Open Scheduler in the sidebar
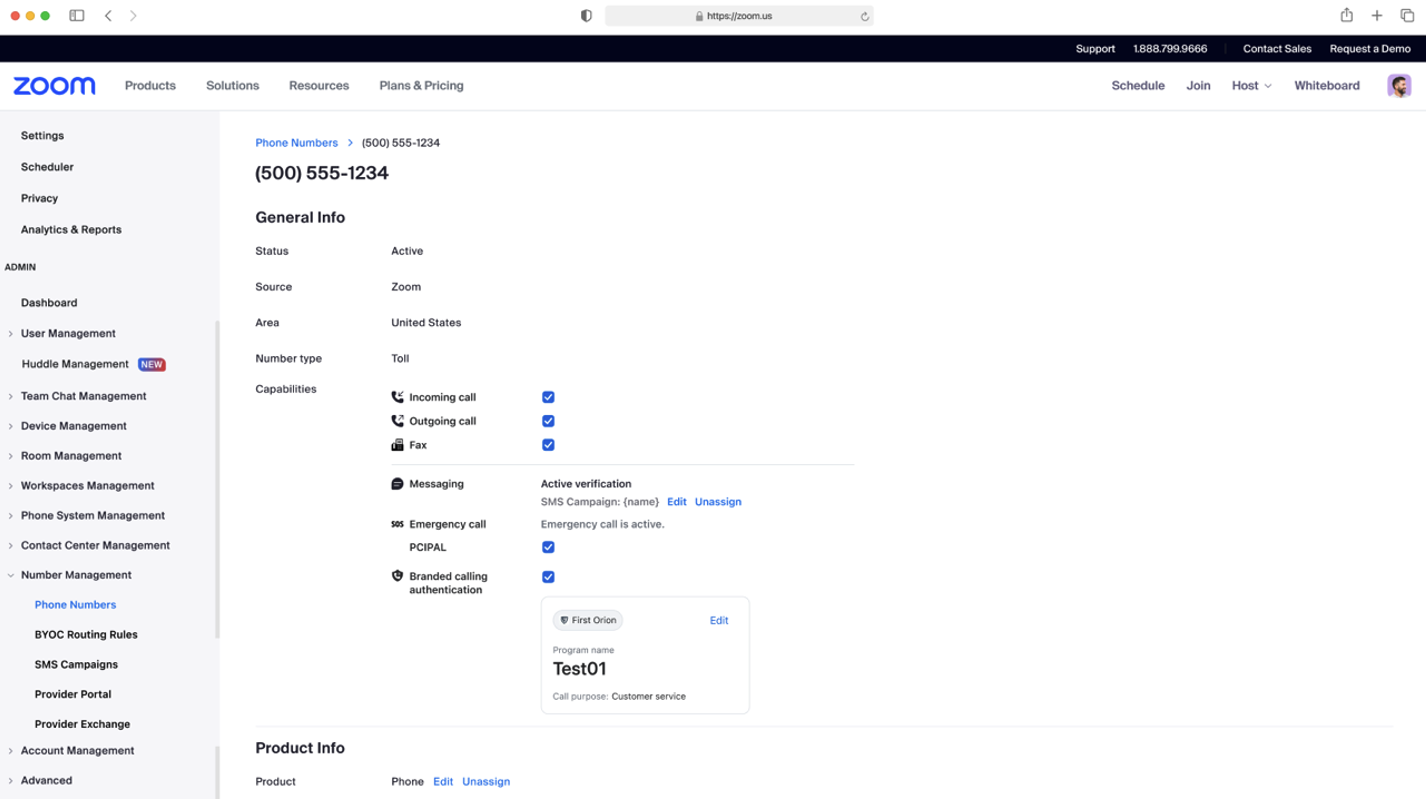This screenshot has height=799, width=1426. [x=47, y=167]
